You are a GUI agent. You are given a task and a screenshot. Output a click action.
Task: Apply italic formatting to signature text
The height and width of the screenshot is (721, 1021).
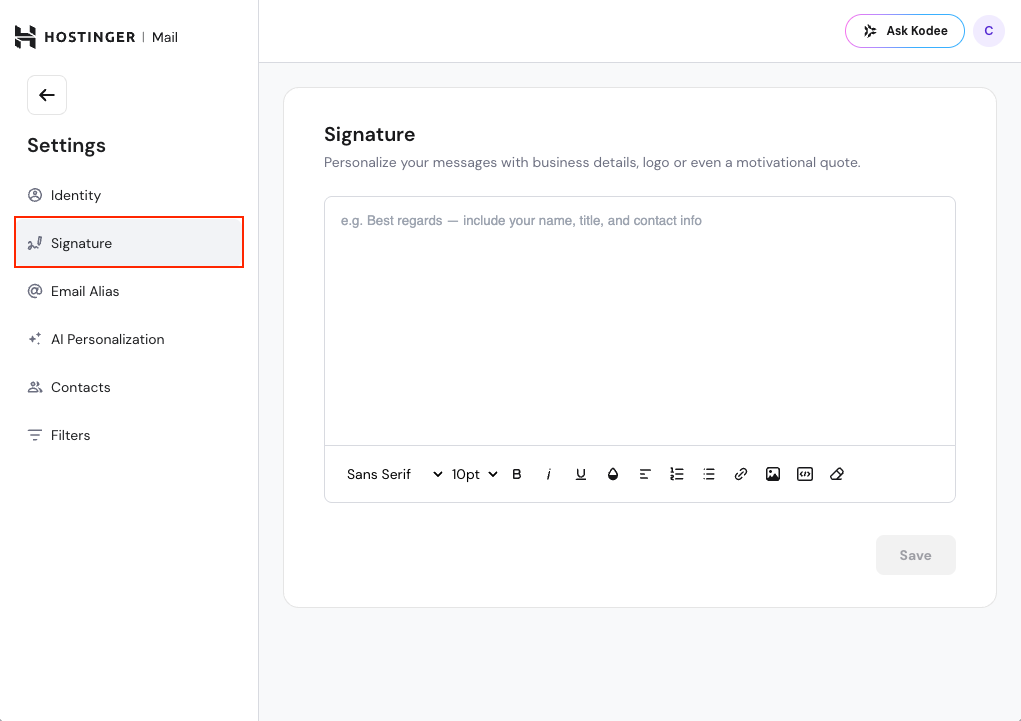tap(549, 474)
